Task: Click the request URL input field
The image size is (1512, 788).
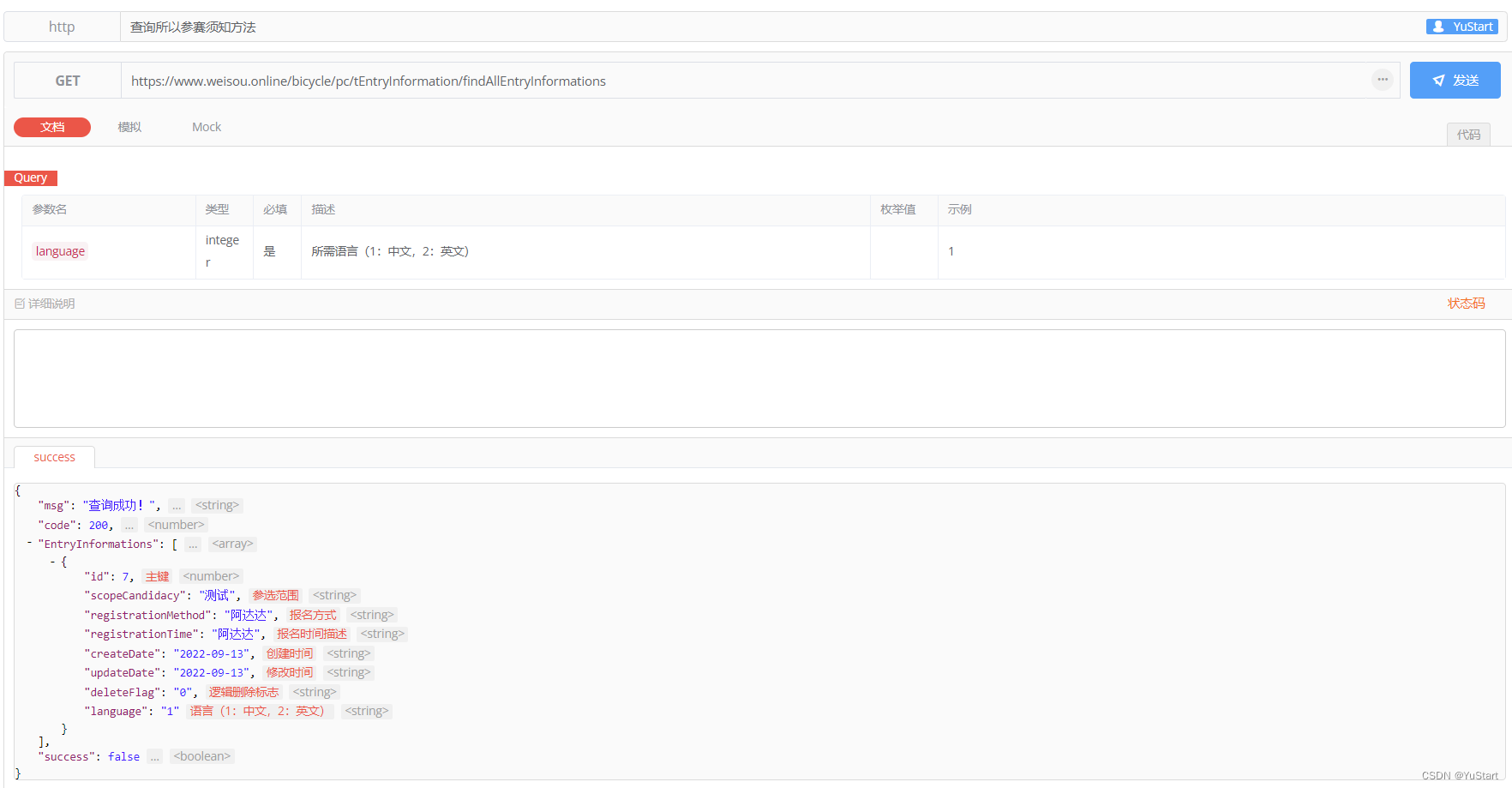Action: click(x=746, y=81)
